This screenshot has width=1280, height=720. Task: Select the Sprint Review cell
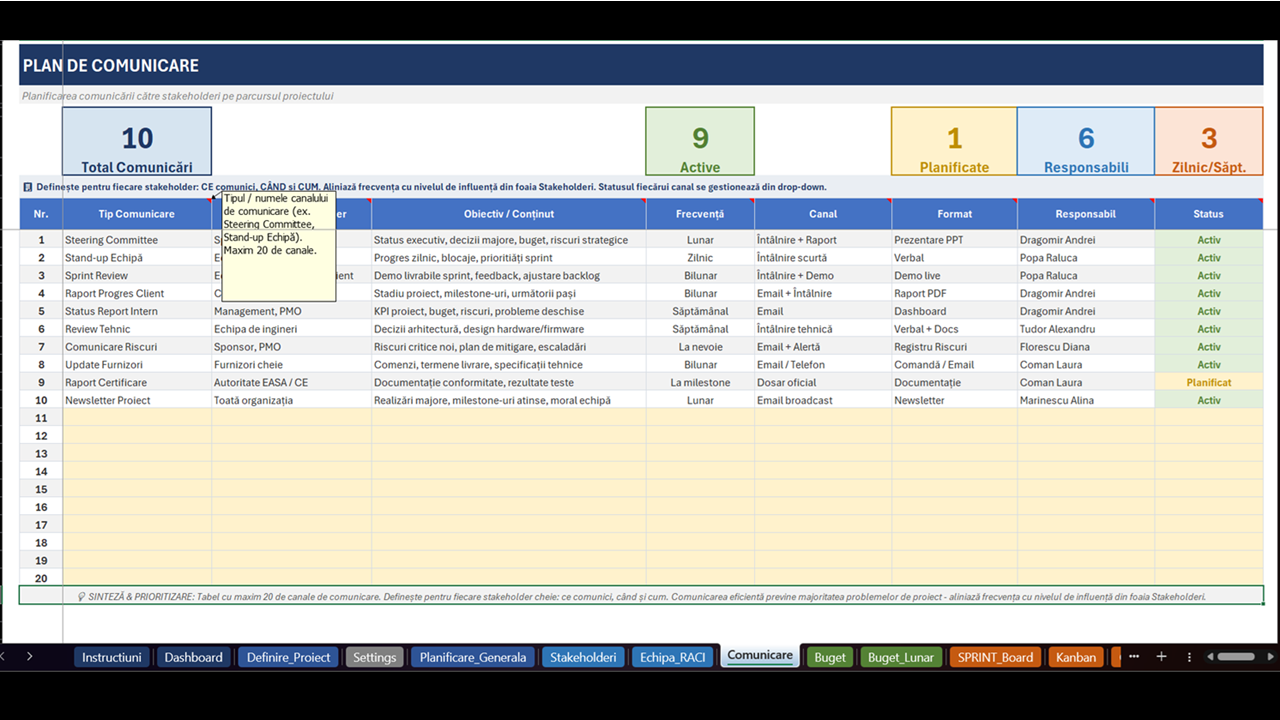coord(137,276)
